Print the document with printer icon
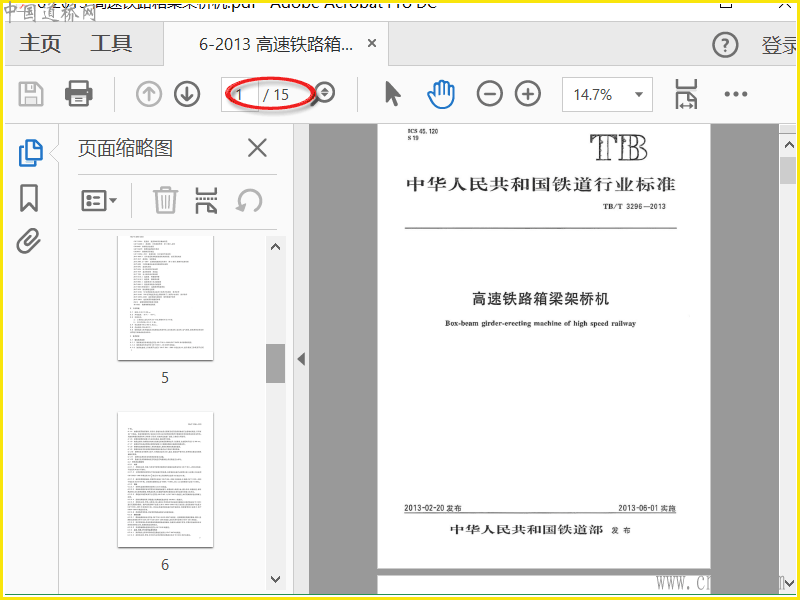Viewport: 800px width, 600px height. click(x=79, y=94)
